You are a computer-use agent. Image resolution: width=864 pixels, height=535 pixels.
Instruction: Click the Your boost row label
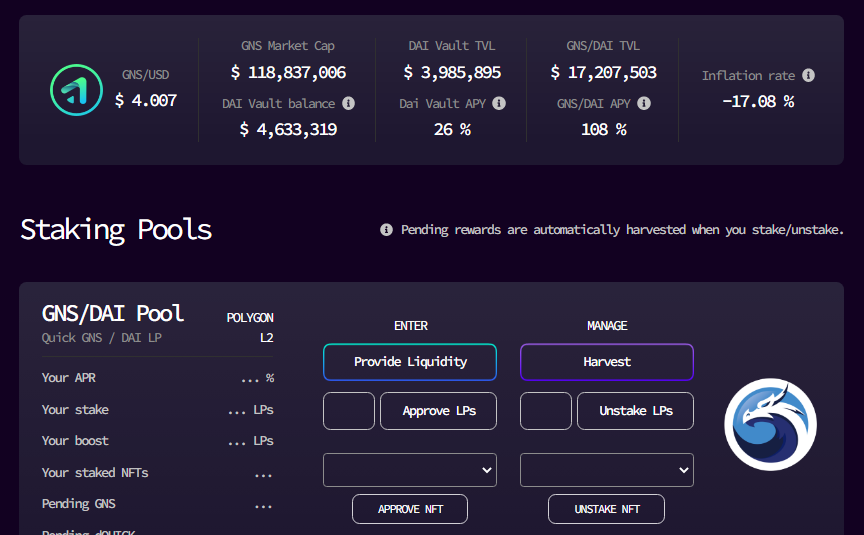pyautogui.click(x=75, y=441)
